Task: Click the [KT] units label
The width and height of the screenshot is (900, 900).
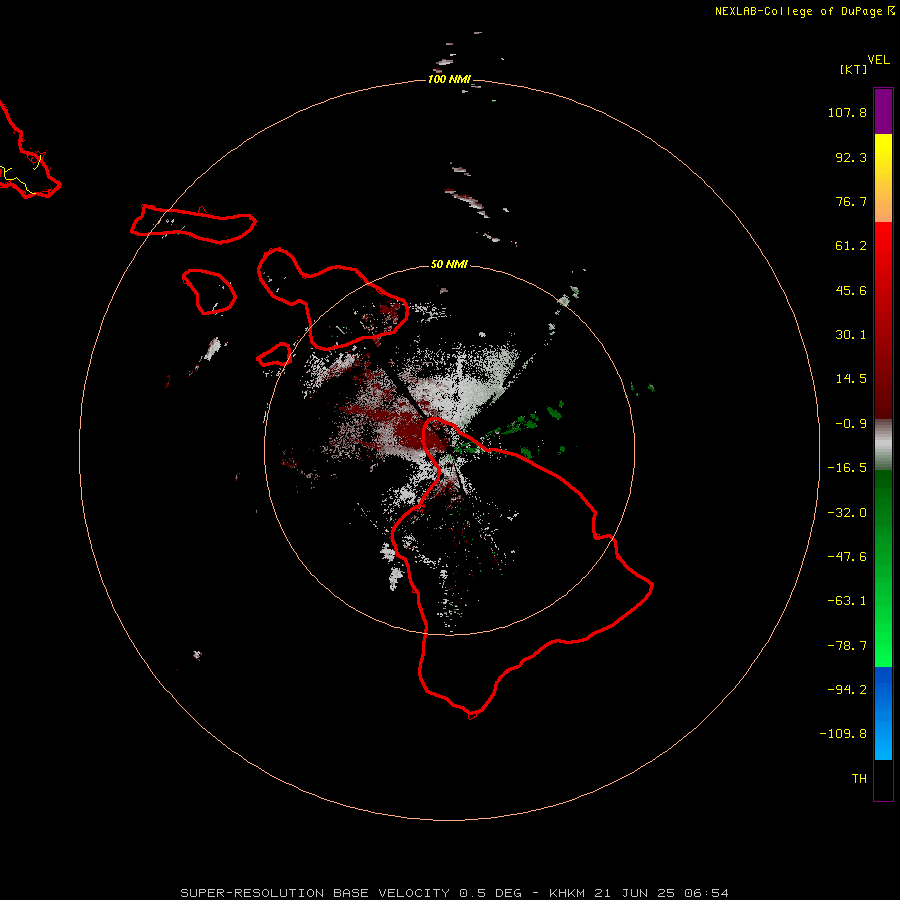Action: tap(854, 69)
